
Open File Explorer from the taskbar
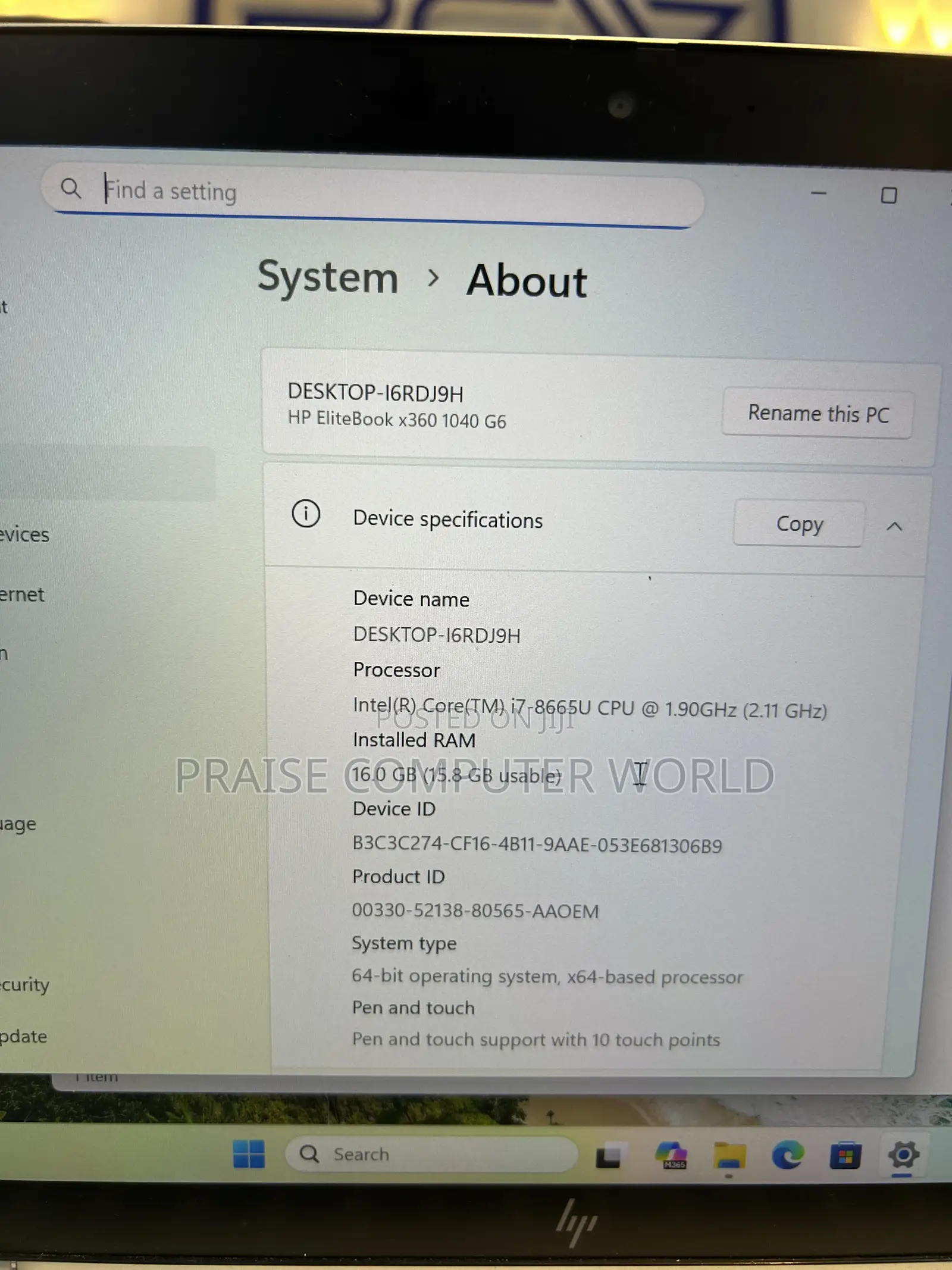click(729, 1156)
